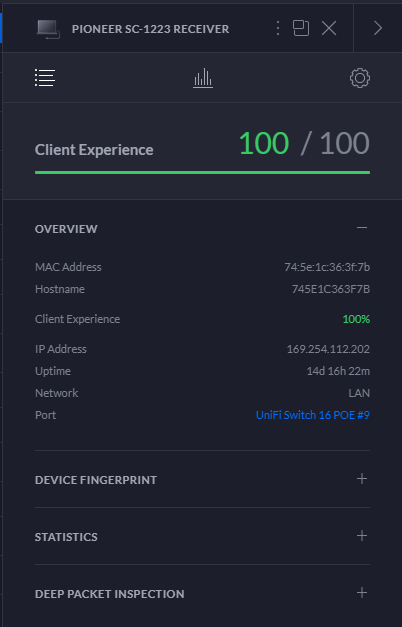Select the MAC address value 74:5e:1c:36:3f:7b
Screen dimensions: 402x627
327,267
